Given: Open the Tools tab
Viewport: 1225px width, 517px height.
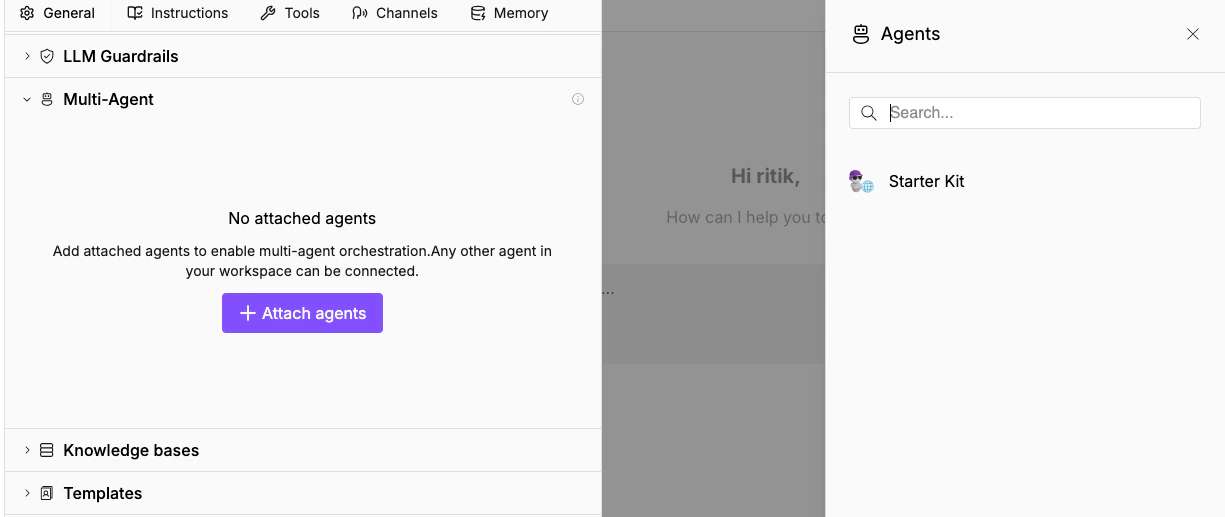Looking at the screenshot, I should tap(290, 13).
